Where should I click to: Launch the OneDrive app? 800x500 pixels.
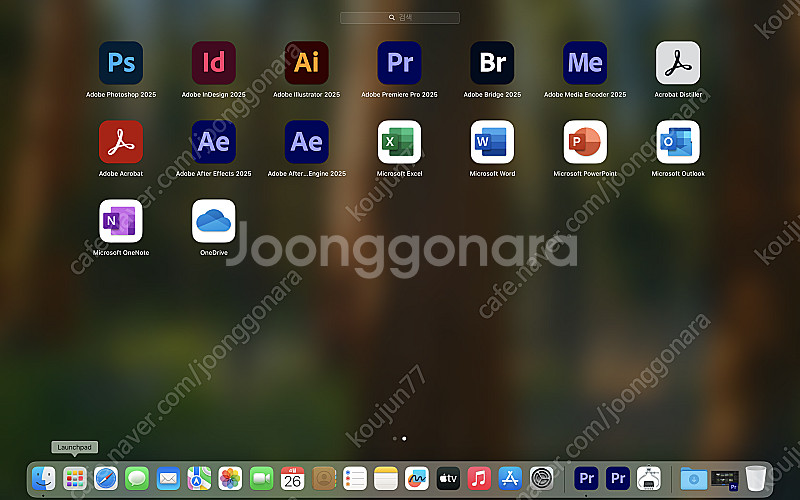pyautogui.click(x=214, y=221)
